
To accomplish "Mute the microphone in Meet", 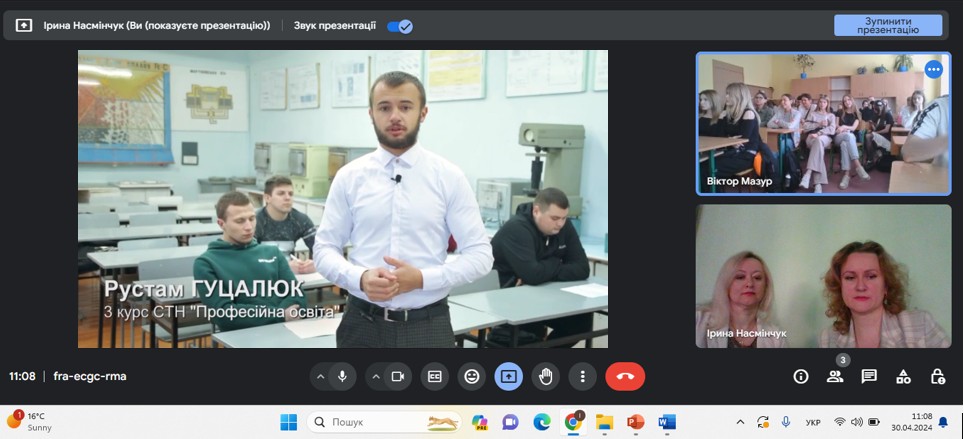I will [x=342, y=376].
